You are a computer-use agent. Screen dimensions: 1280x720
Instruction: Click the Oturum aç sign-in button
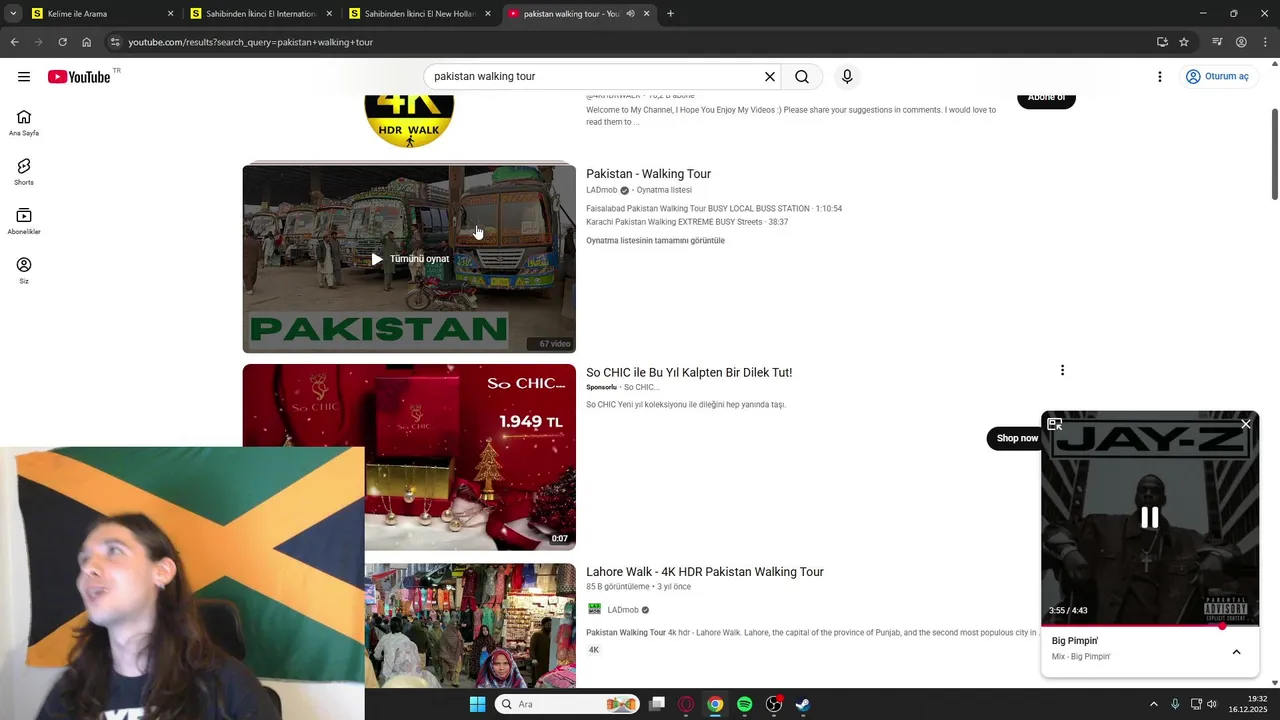(x=1217, y=77)
